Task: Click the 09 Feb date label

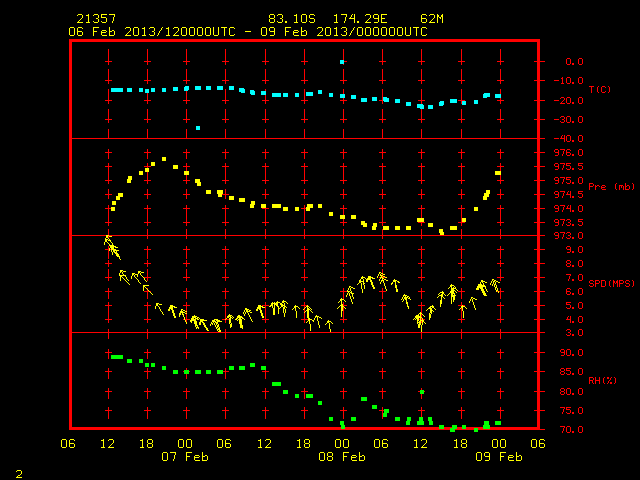Action: click(x=499, y=457)
